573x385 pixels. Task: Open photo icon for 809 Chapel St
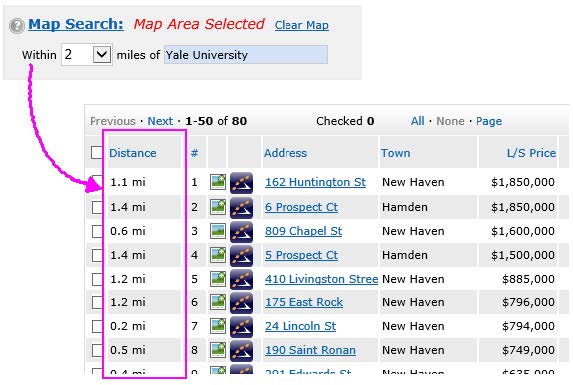[218, 231]
